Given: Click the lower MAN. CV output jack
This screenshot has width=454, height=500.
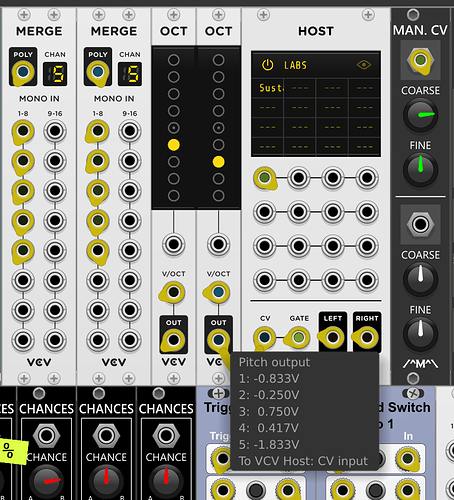Looking at the screenshot, I should 420,224.
